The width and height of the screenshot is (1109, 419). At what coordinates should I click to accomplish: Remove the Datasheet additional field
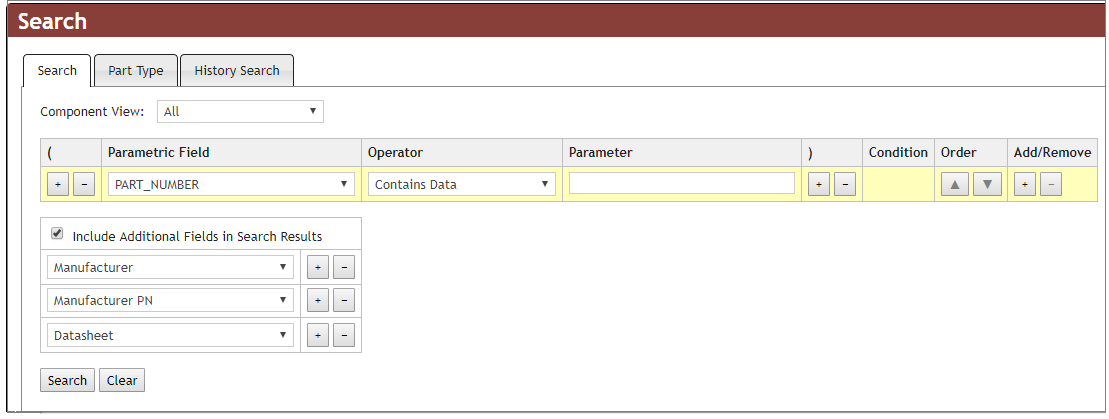(x=343, y=335)
